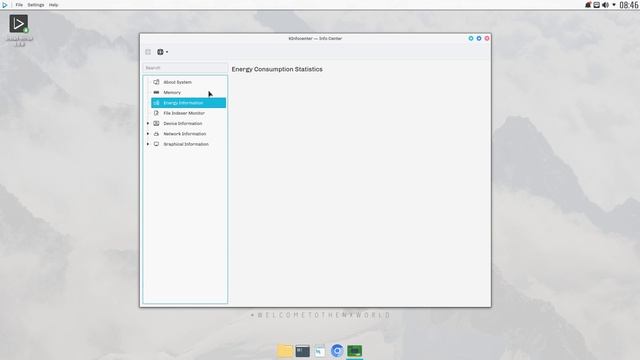
Task: Launch the Chromium browser dock icon
Action: (x=337, y=351)
